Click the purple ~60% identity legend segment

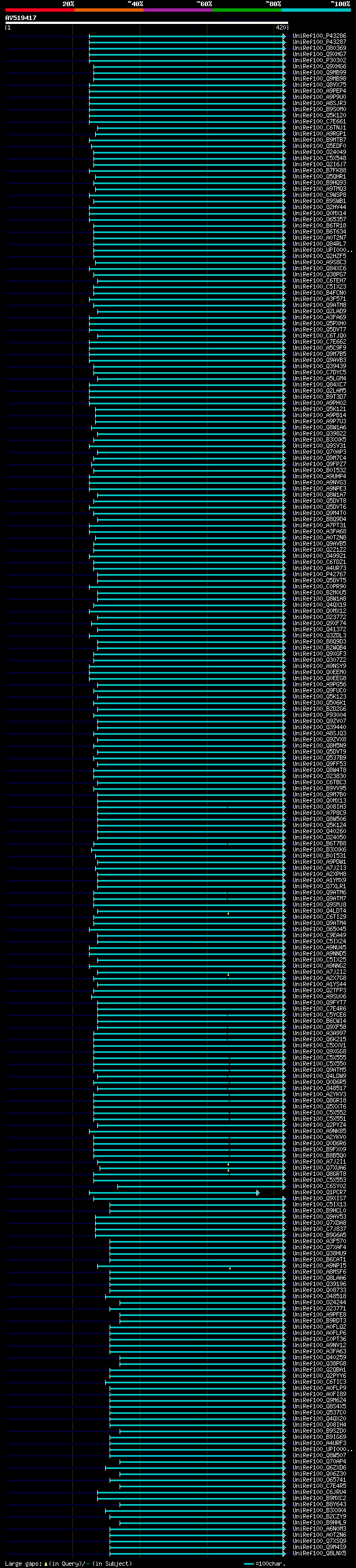(x=179, y=10)
